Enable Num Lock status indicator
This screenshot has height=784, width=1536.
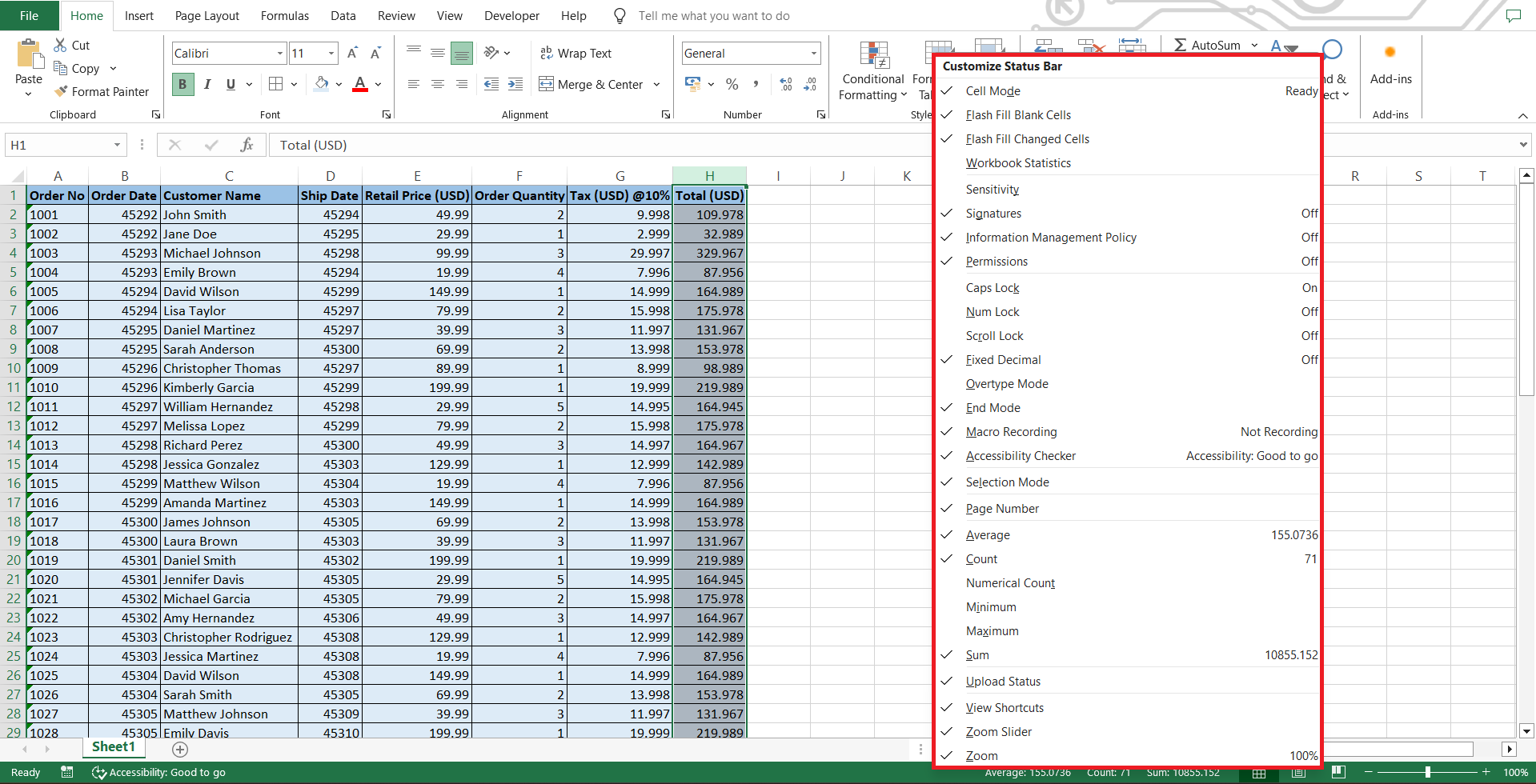pos(1129,312)
